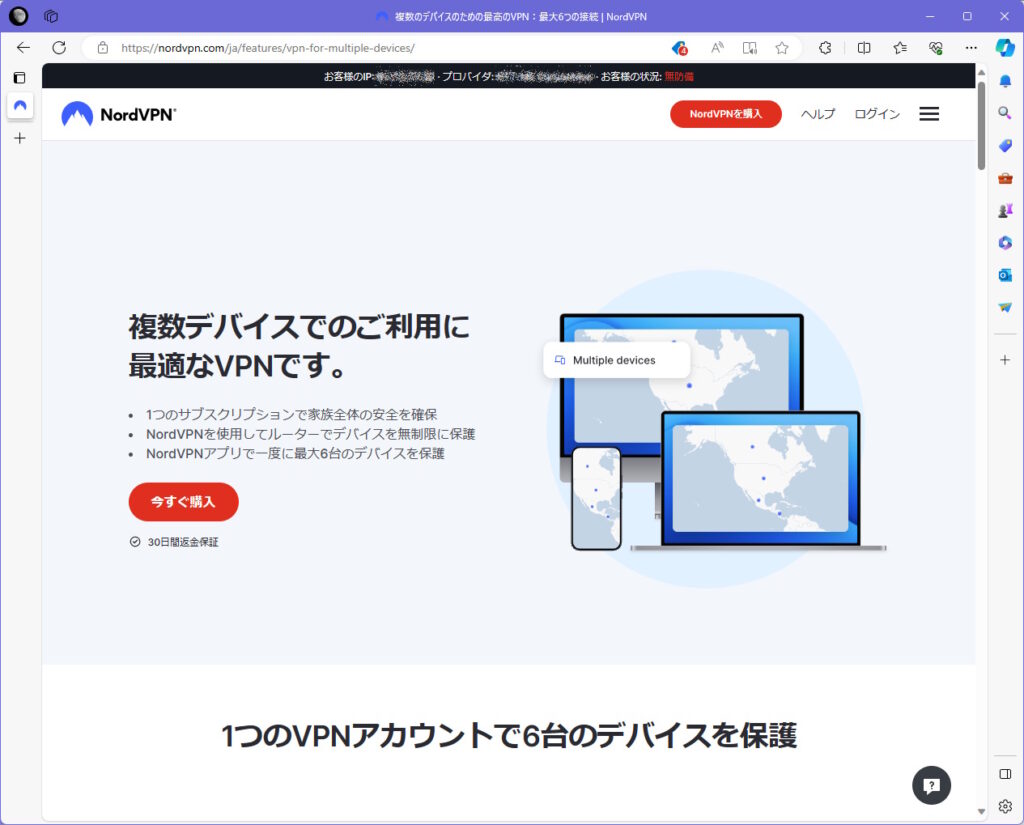
Task: Click the tracking prevention shield badge
Action: tap(679, 48)
